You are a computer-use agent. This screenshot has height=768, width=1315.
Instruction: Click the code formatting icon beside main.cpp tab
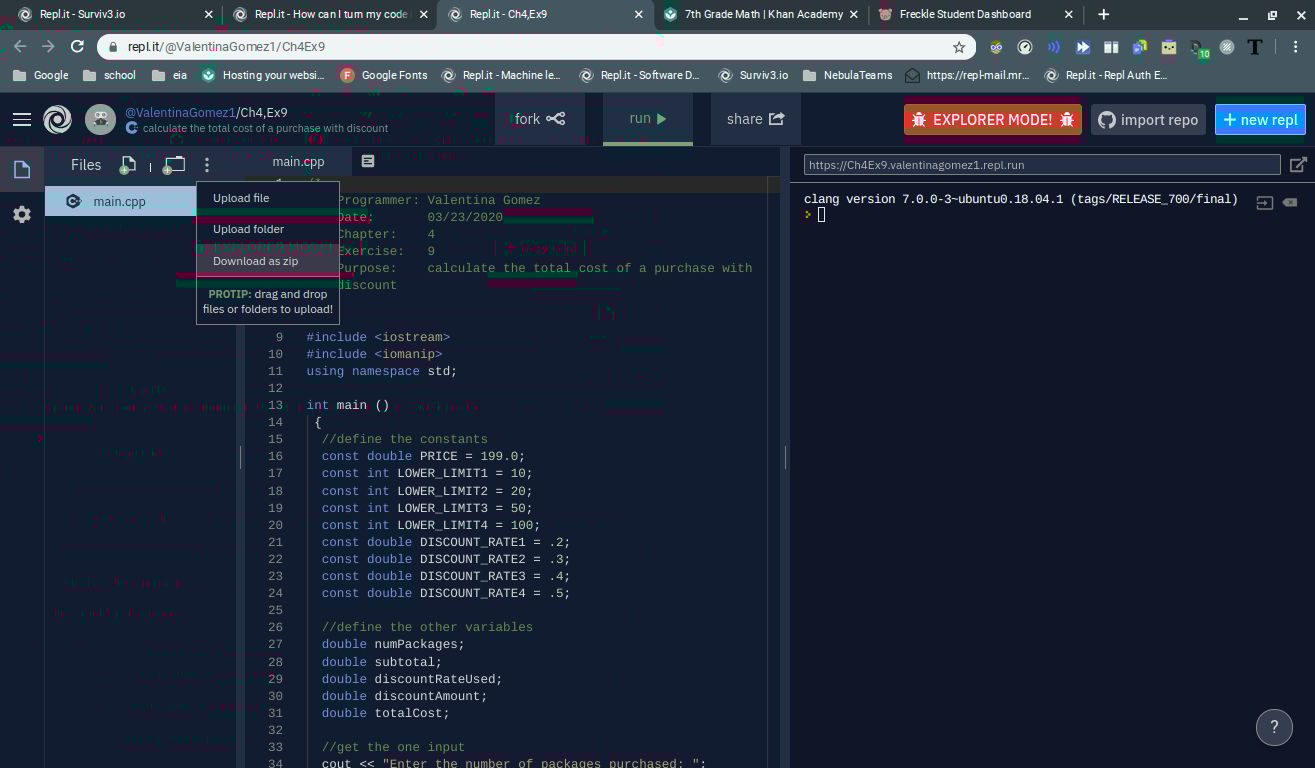pyautogui.click(x=368, y=161)
